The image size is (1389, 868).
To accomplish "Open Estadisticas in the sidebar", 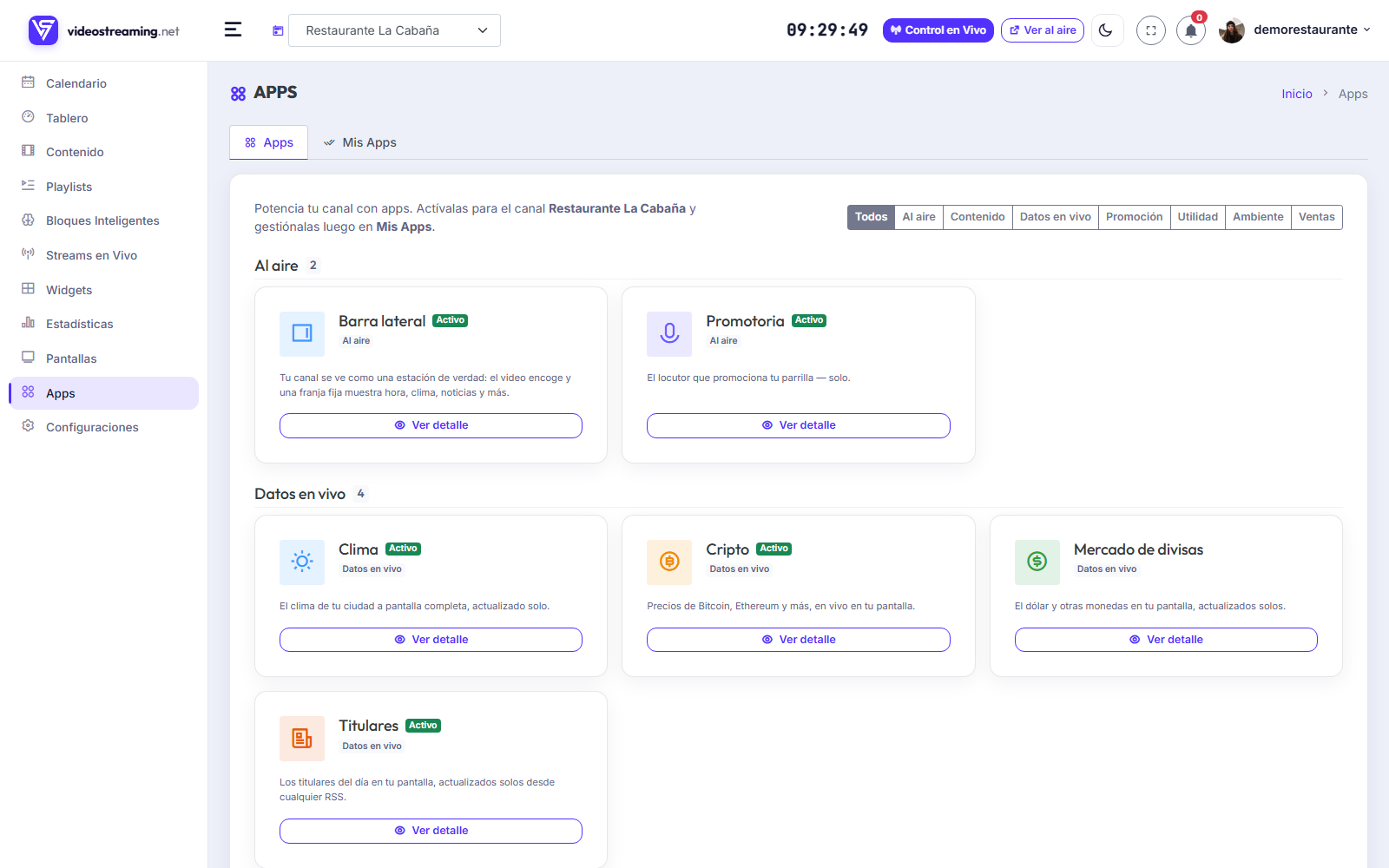I will 103,324.
